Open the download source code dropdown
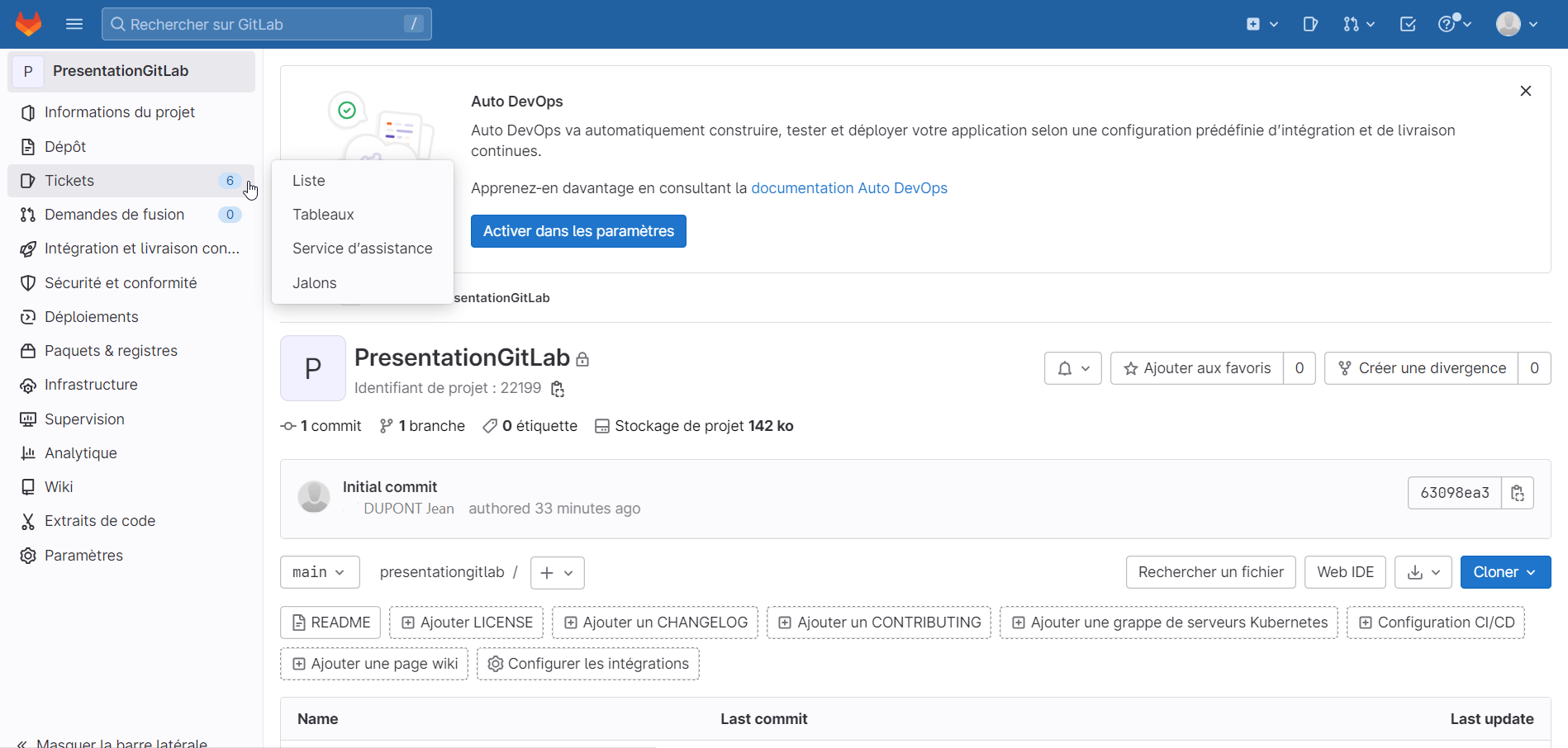 (1423, 572)
